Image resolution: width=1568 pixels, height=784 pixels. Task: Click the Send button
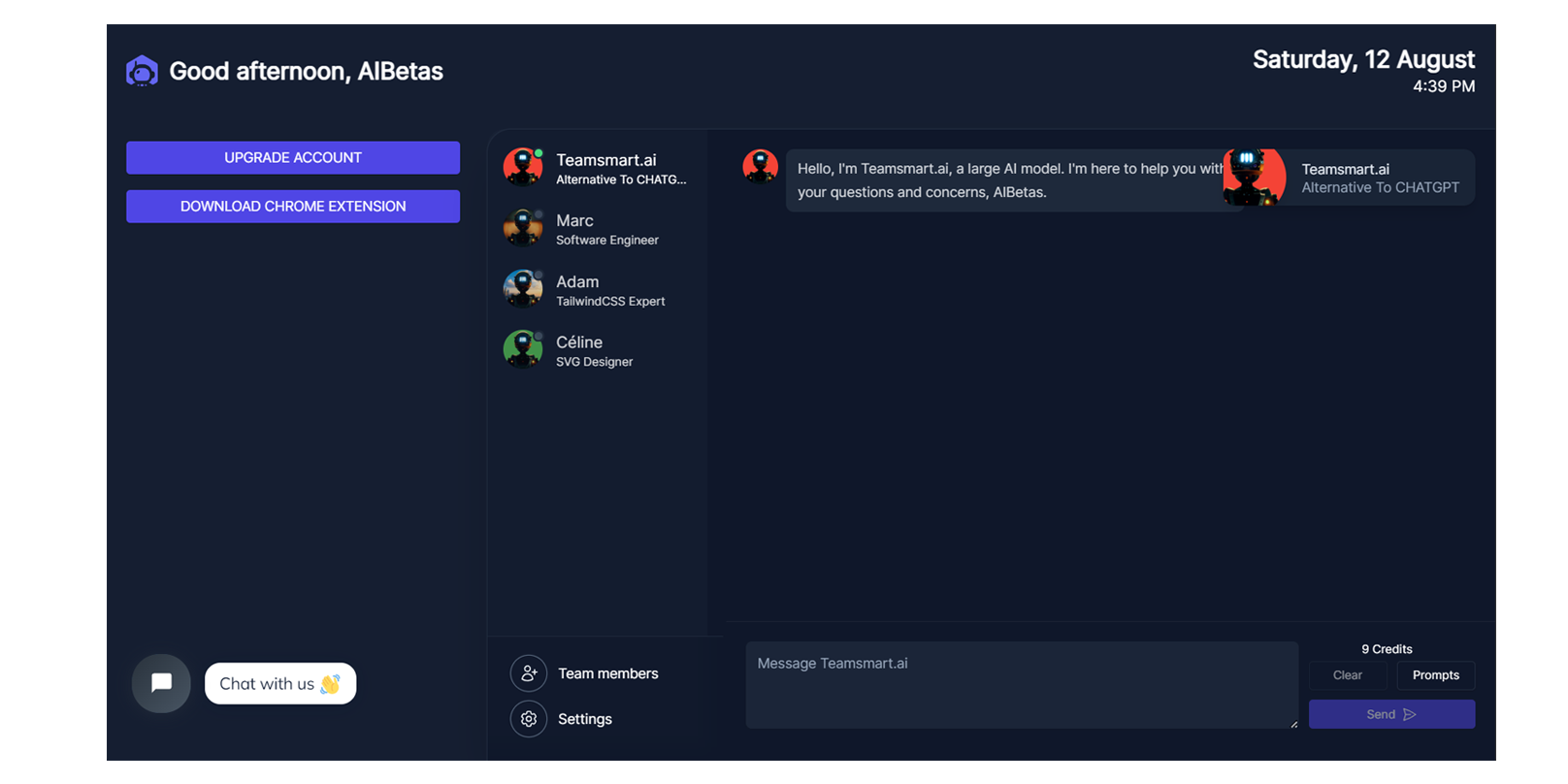click(1391, 714)
